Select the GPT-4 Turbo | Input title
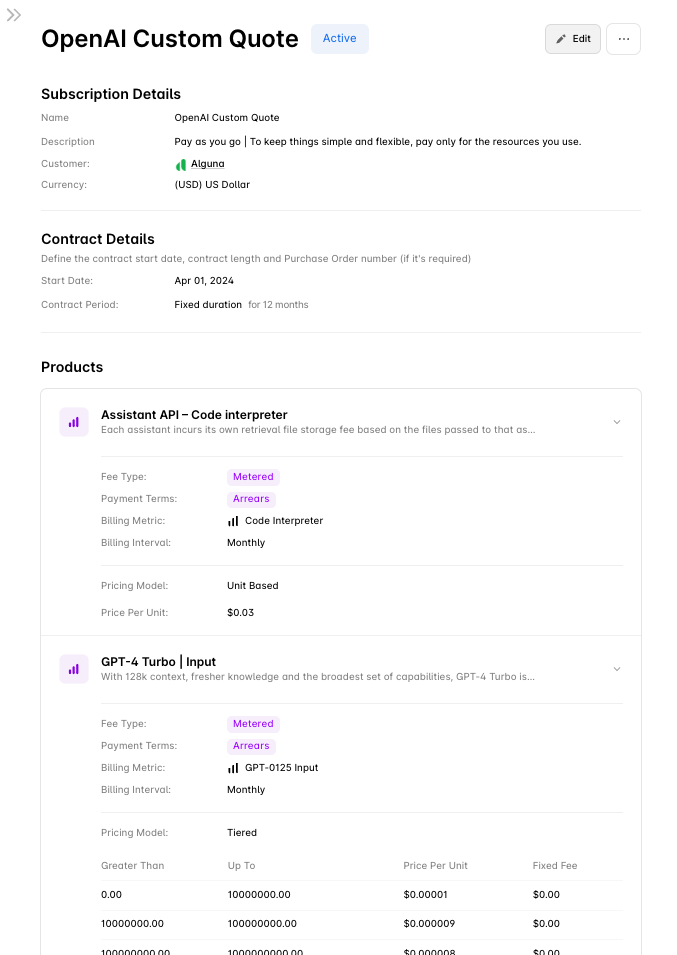 point(158,662)
